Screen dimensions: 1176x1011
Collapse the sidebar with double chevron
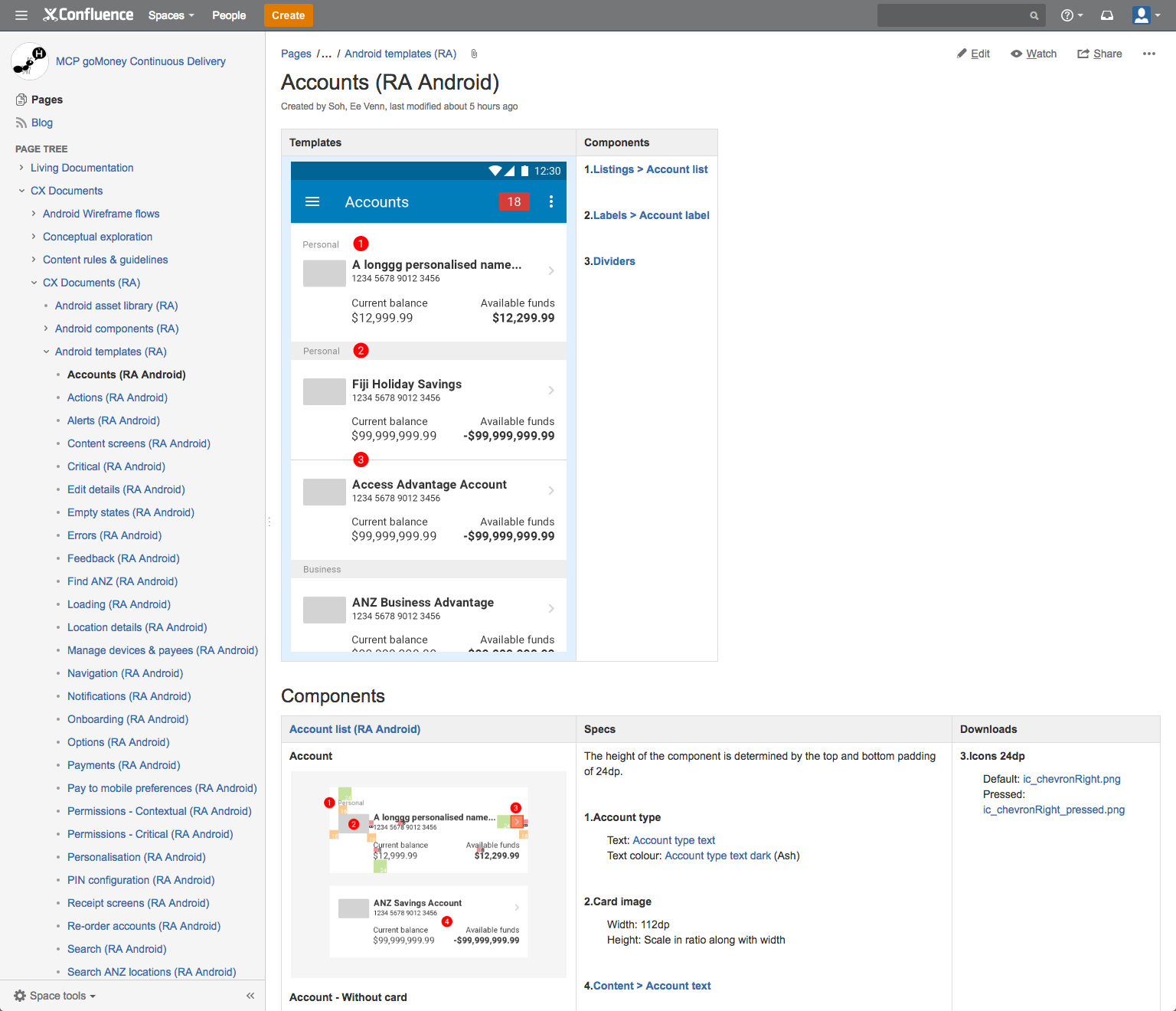coord(250,996)
